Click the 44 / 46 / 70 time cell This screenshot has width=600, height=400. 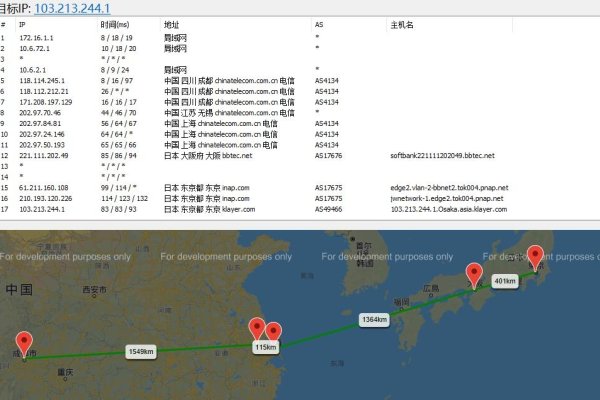[119, 113]
